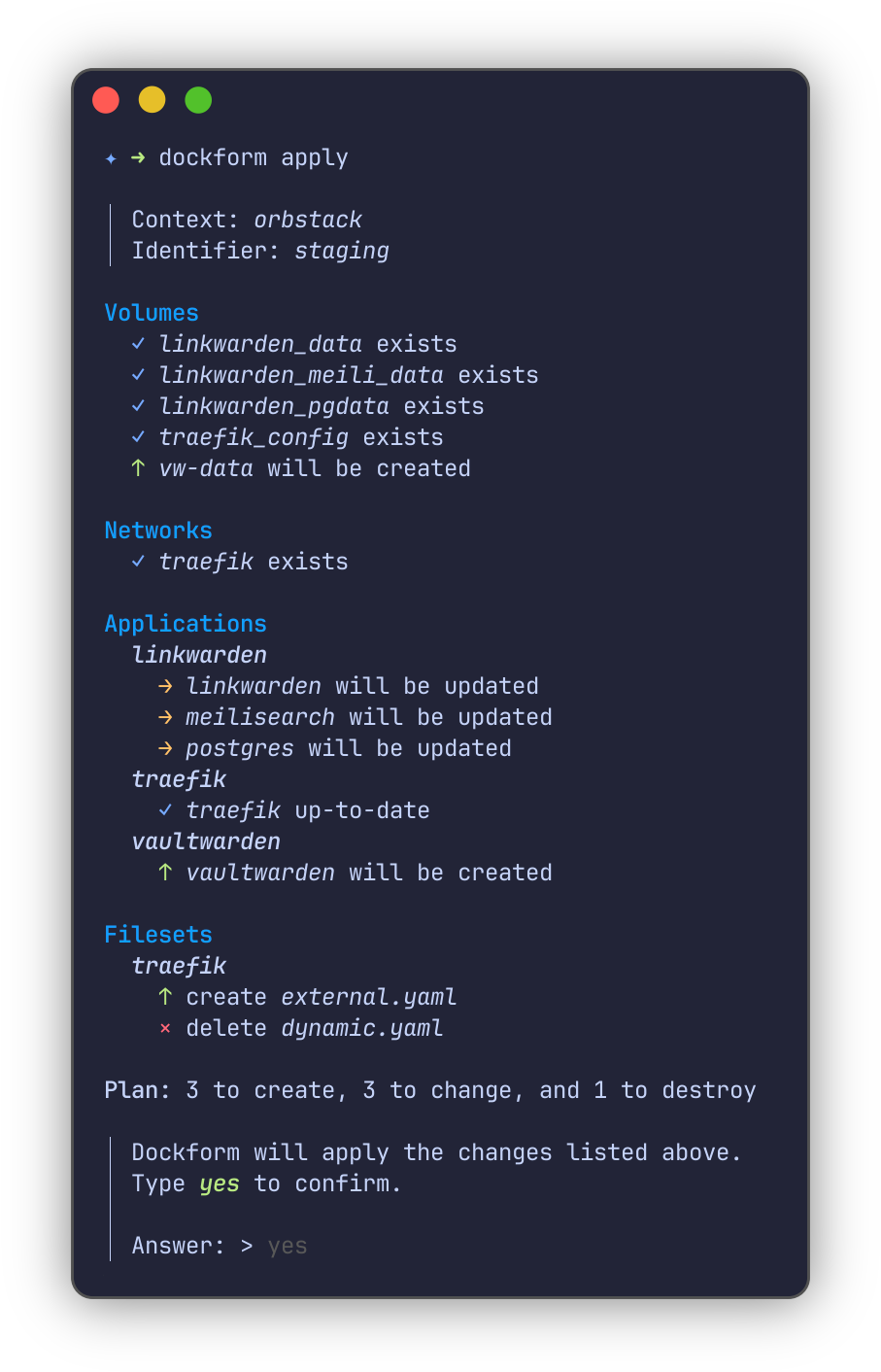The width and height of the screenshot is (881, 1372).
Task: Click the 'dockform apply' command text
Action: pyautogui.click(x=254, y=157)
